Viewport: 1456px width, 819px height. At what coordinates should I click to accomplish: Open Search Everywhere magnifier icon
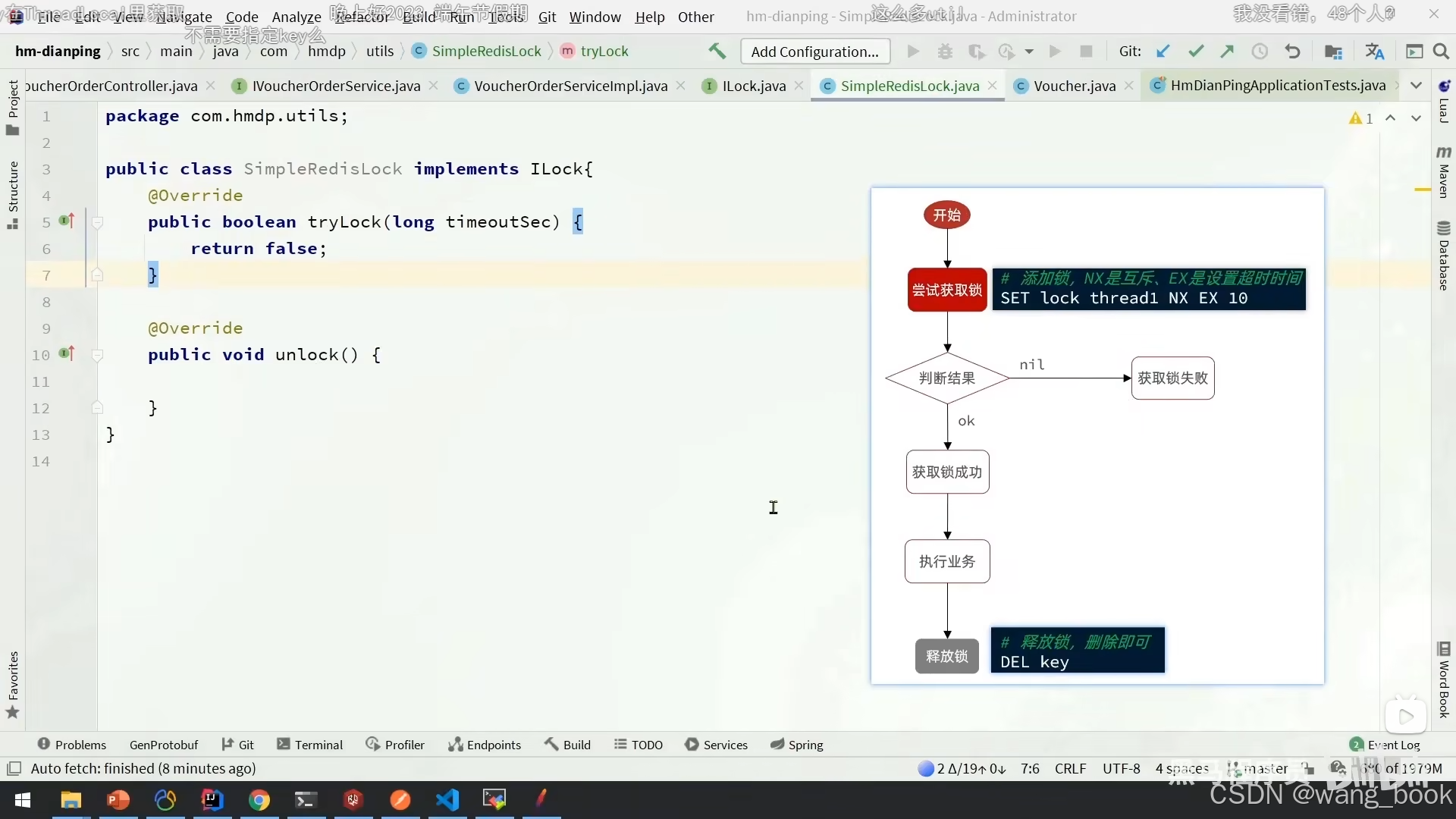pyautogui.click(x=1441, y=52)
